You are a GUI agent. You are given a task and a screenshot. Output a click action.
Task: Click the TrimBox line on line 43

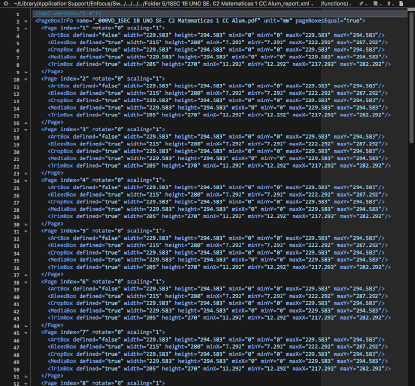pos(219,318)
